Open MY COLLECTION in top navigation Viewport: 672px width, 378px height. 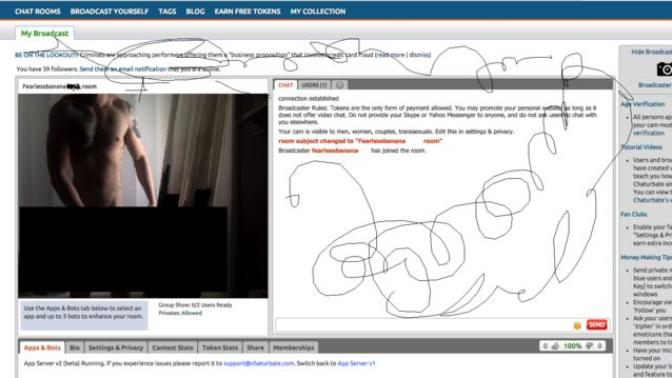[318, 12]
